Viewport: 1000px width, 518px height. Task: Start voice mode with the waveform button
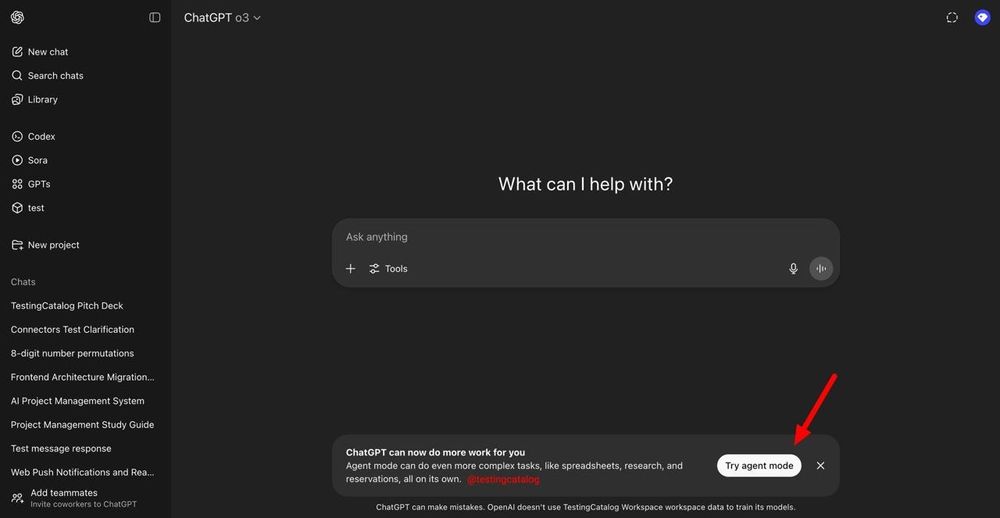coord(821,269)
